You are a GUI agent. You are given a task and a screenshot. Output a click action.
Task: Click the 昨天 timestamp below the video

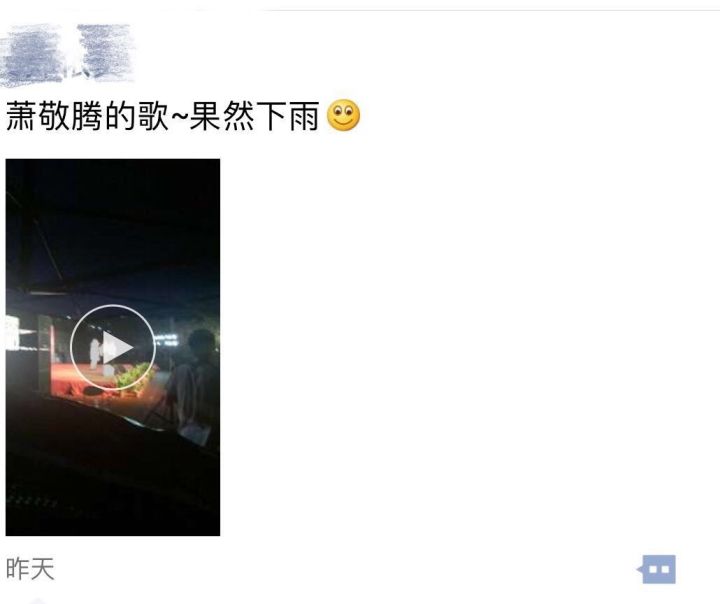click(30, 569)
